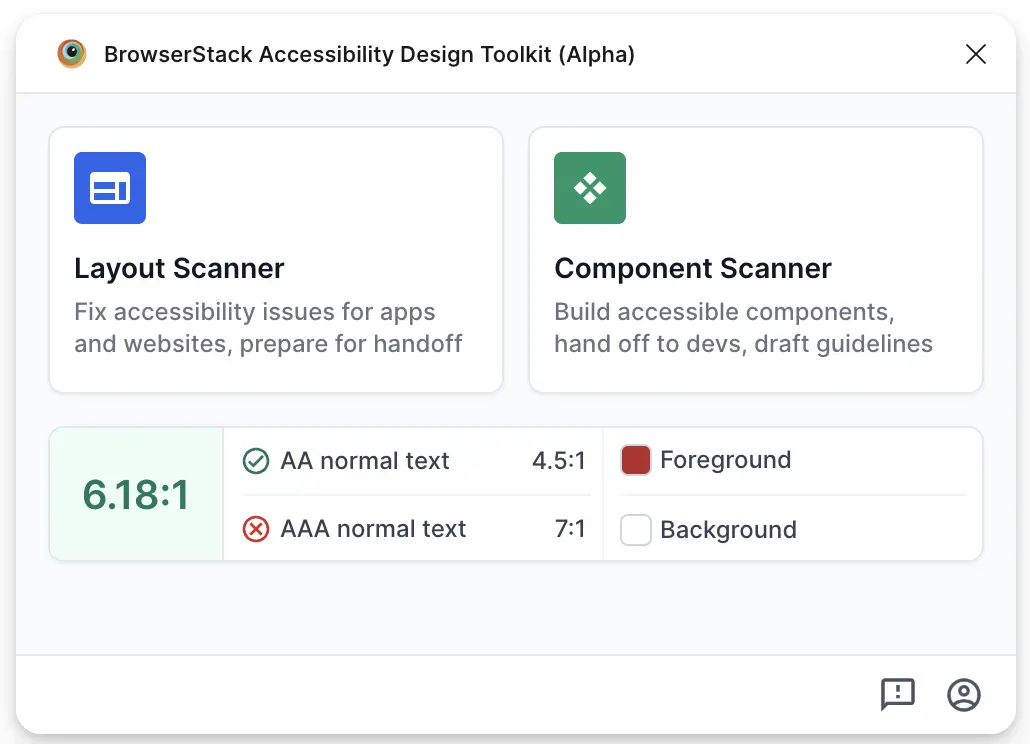
Task: Open the account profile icon
Action: (x=963, y=695)
